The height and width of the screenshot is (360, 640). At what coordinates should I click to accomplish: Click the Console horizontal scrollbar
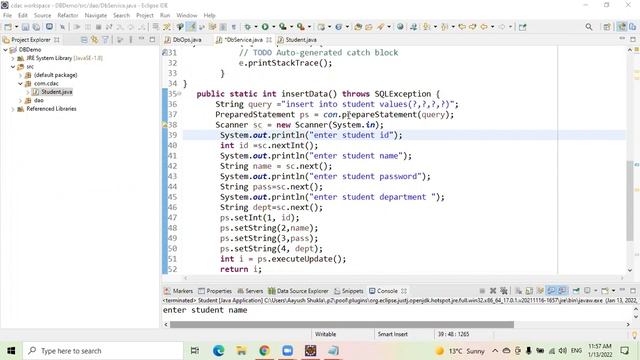click(x=342, y=324)
